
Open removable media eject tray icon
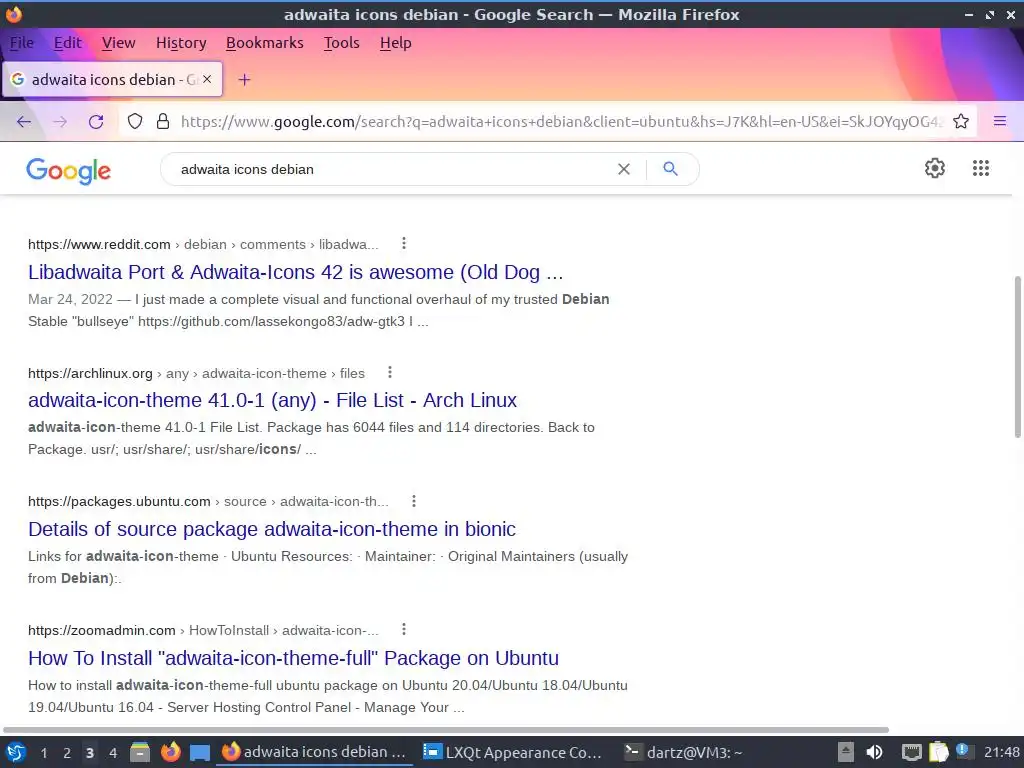click(x=846, y=752)
